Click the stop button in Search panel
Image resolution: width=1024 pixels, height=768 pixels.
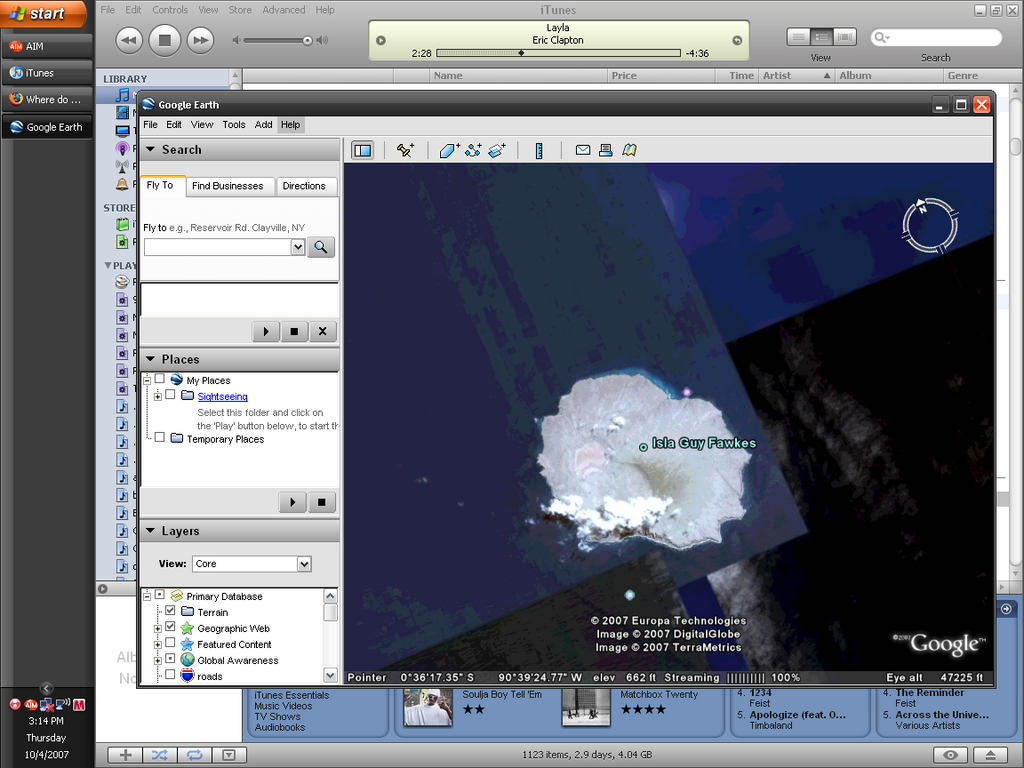294,331
